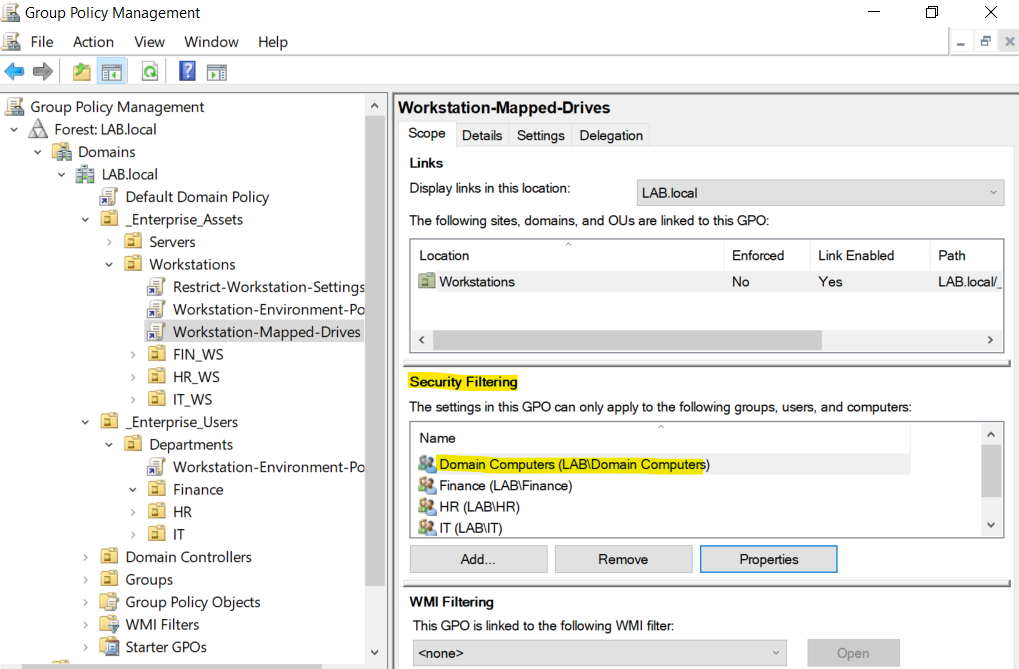Open the WMI filter dropdown showing none
The image size is (1019, 669).
tap(599, 653)
